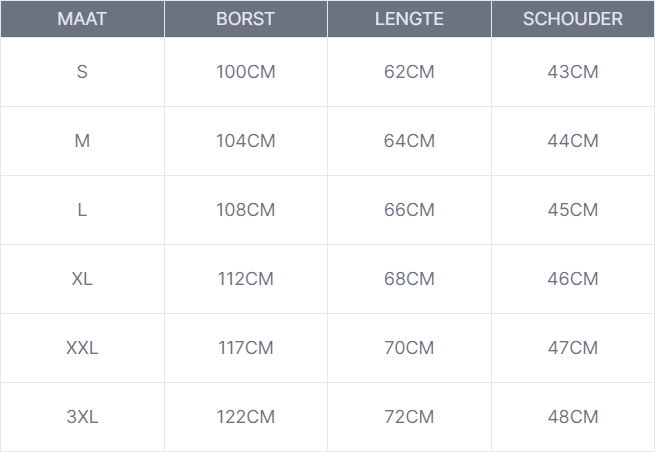The height and width of the screenshot is (452, 655).
Task: Select the size M cell
Action: [82, 141]
